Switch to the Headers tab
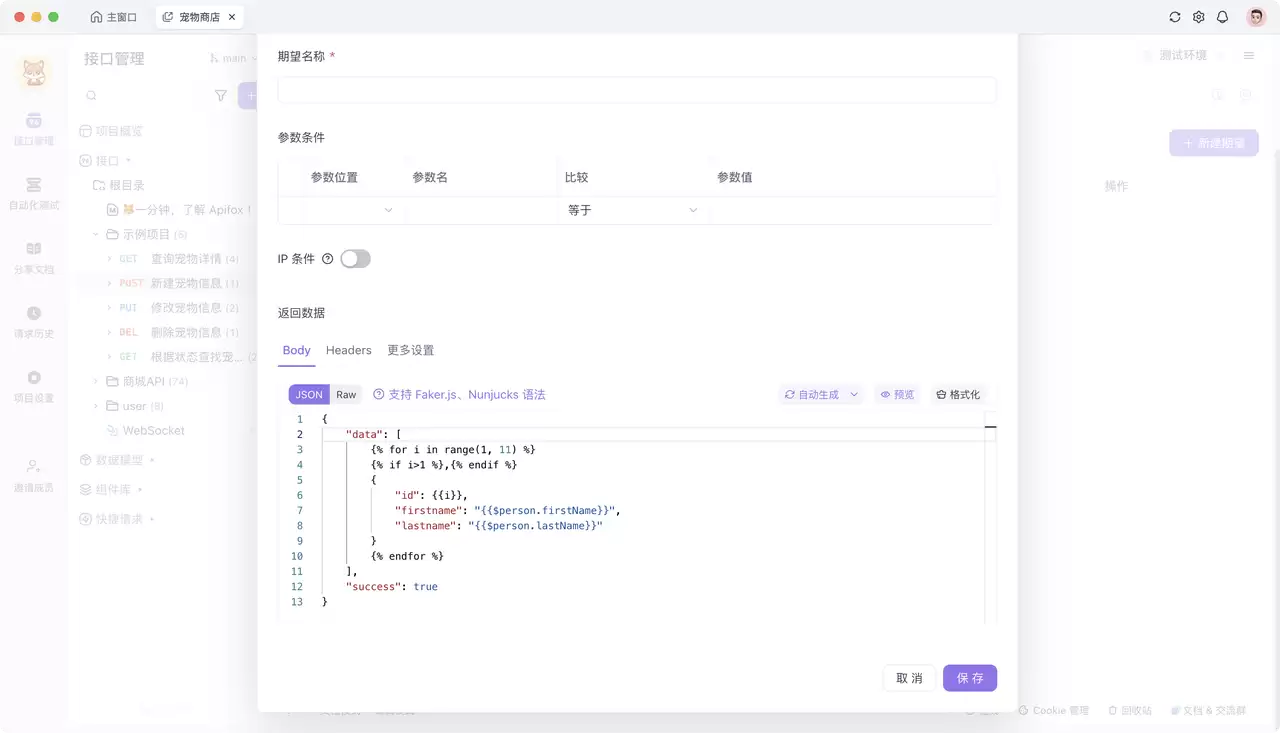 [x=349, y=350]
